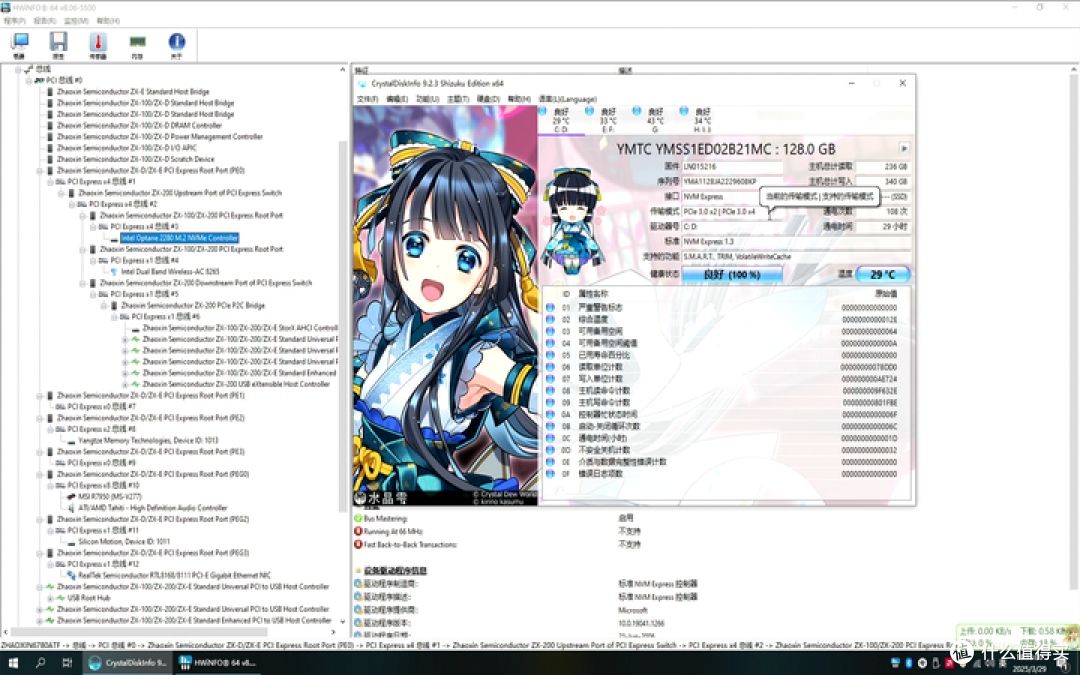
Task: Click the USB Root Hub green icon
Action: [61, 598]
